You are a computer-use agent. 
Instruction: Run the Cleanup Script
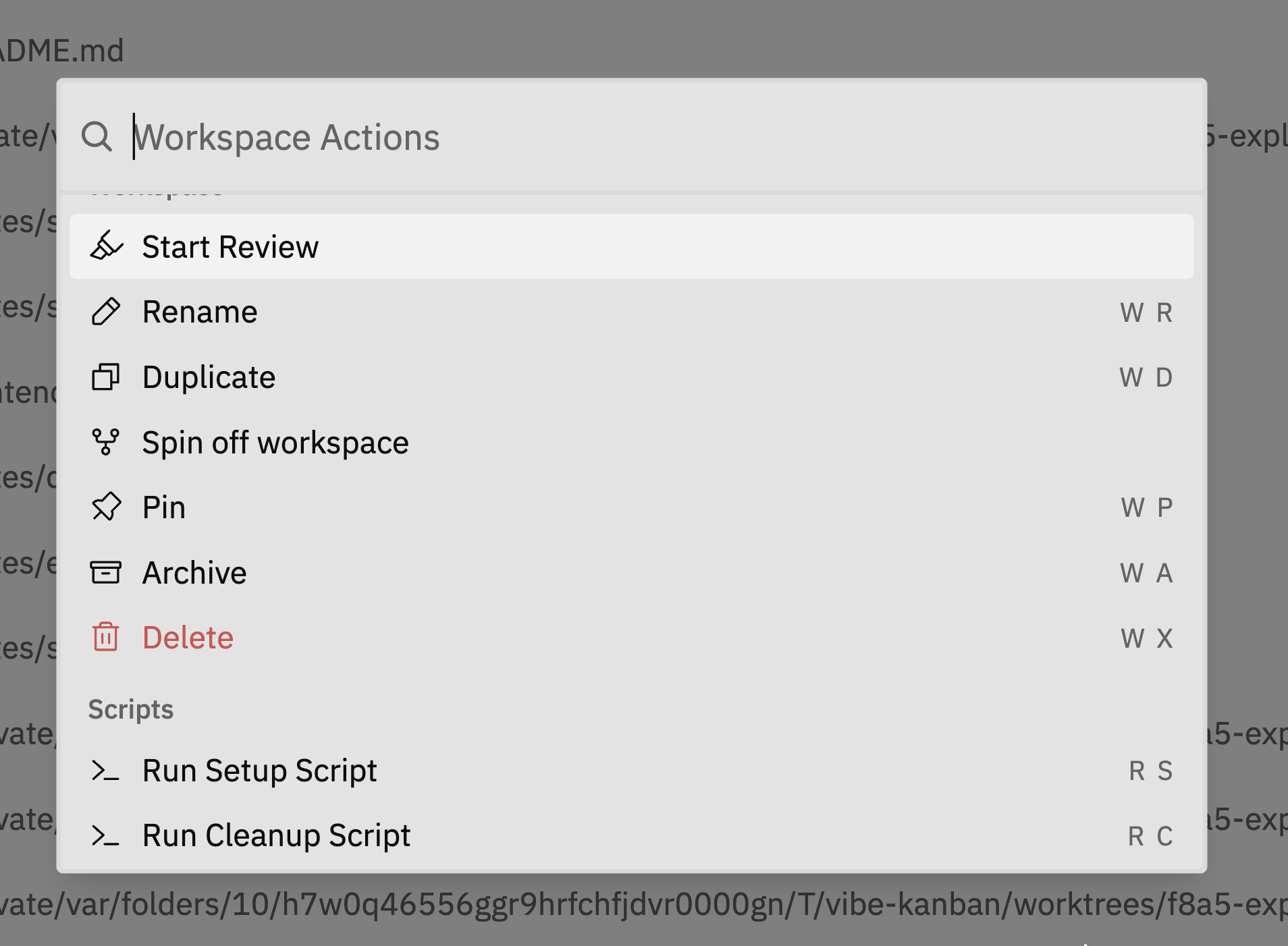pyautogui.click(x=275, y=835)
